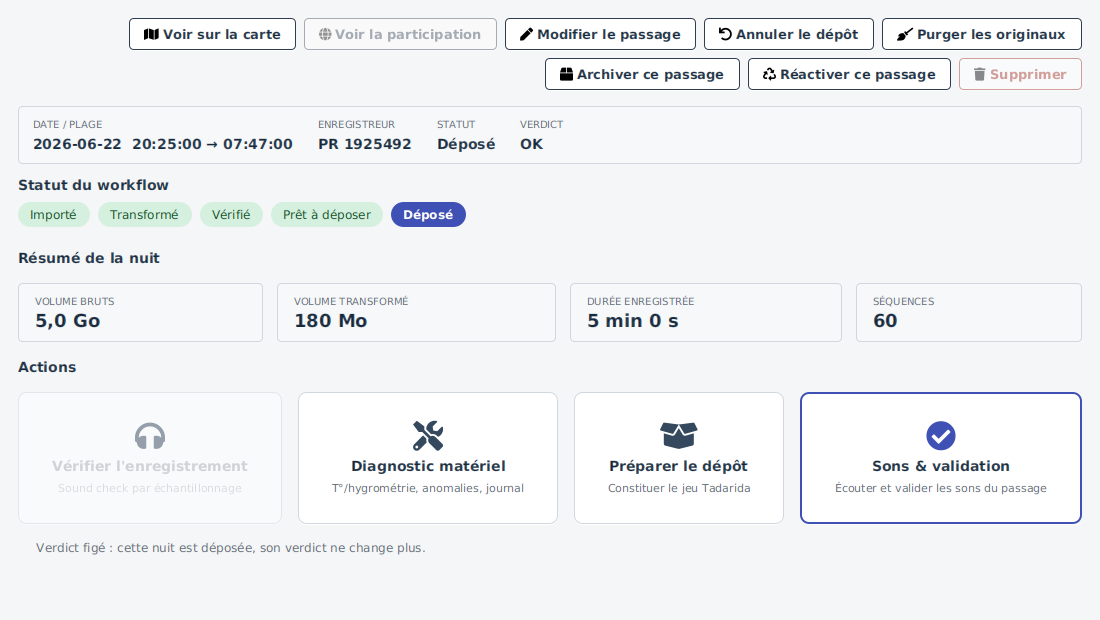This screenshot has height=620, width=1100.
Task: Click Sound check par échantillonnage subtitle
Action: click(149, 488)
